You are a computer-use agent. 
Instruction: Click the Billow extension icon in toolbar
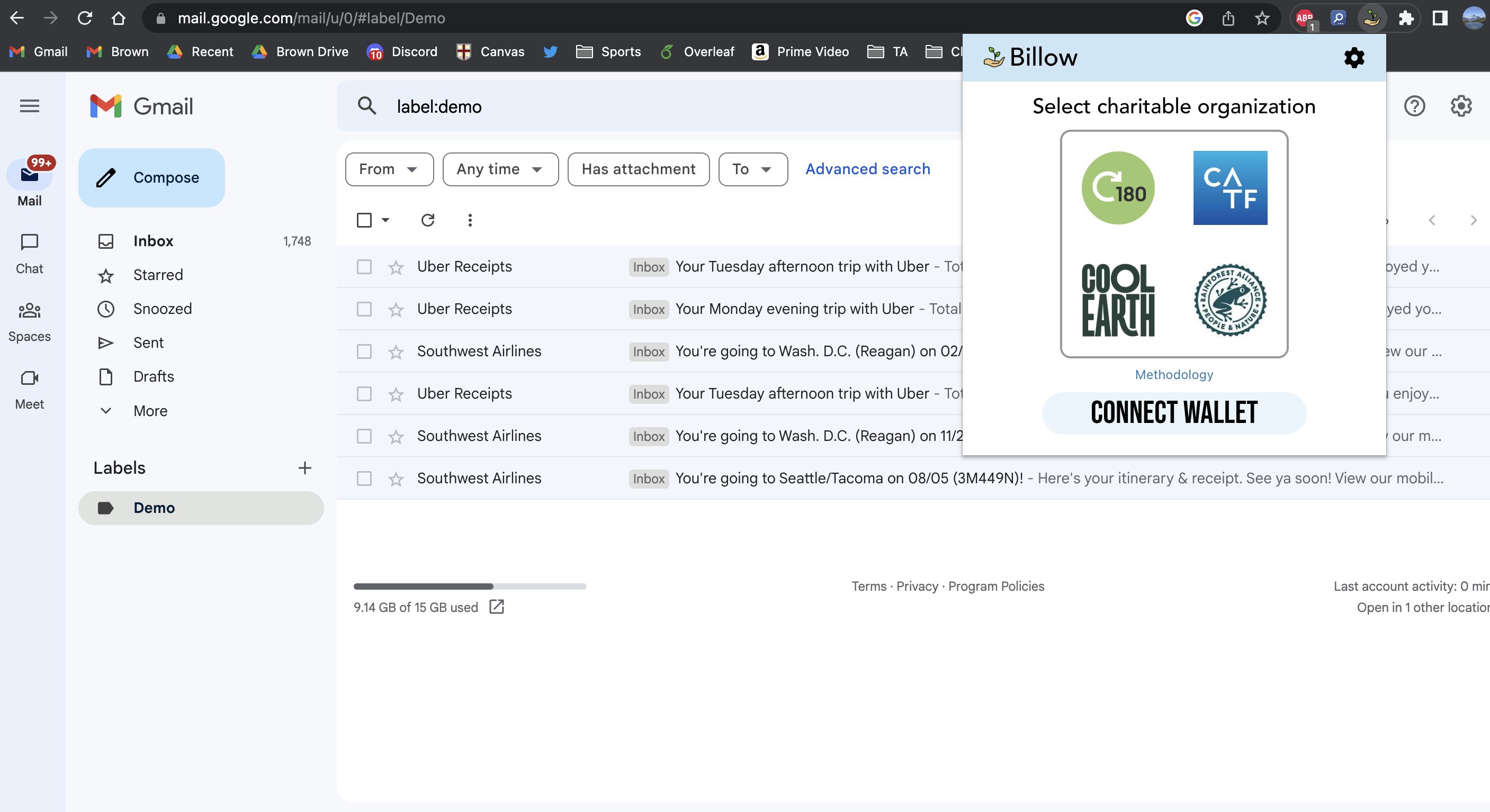click(x=1371, y=19)
